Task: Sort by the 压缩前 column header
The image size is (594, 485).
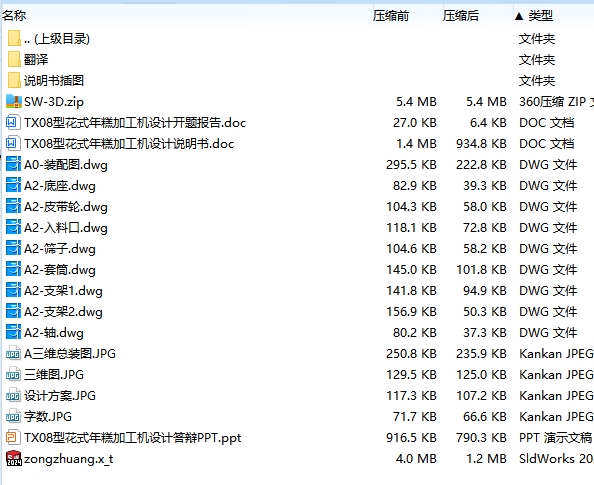Action: (x=391, y=16)
